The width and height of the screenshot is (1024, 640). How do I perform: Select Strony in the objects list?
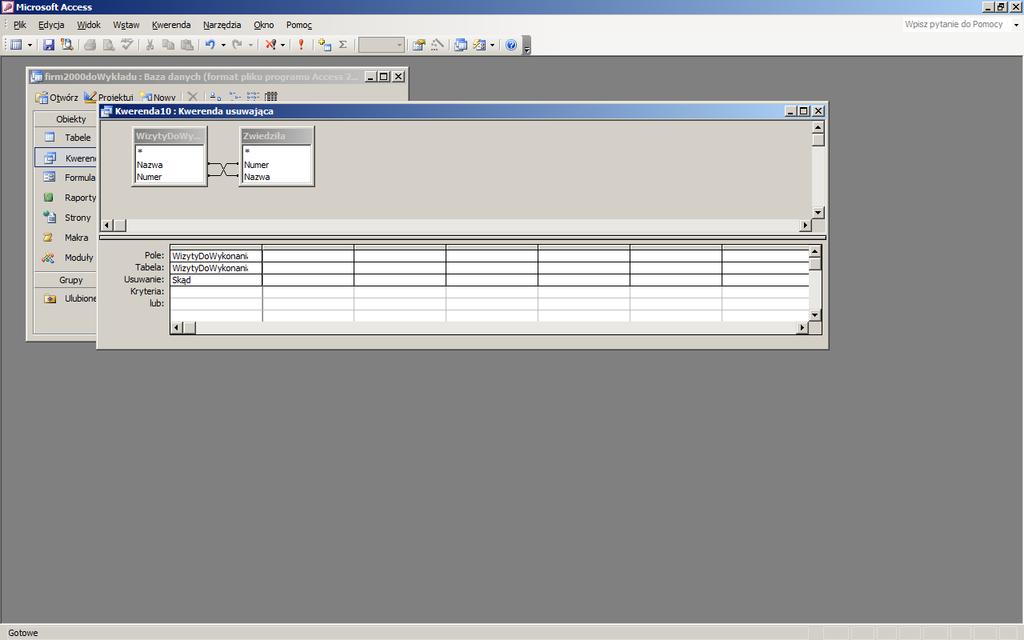(69, 217)
